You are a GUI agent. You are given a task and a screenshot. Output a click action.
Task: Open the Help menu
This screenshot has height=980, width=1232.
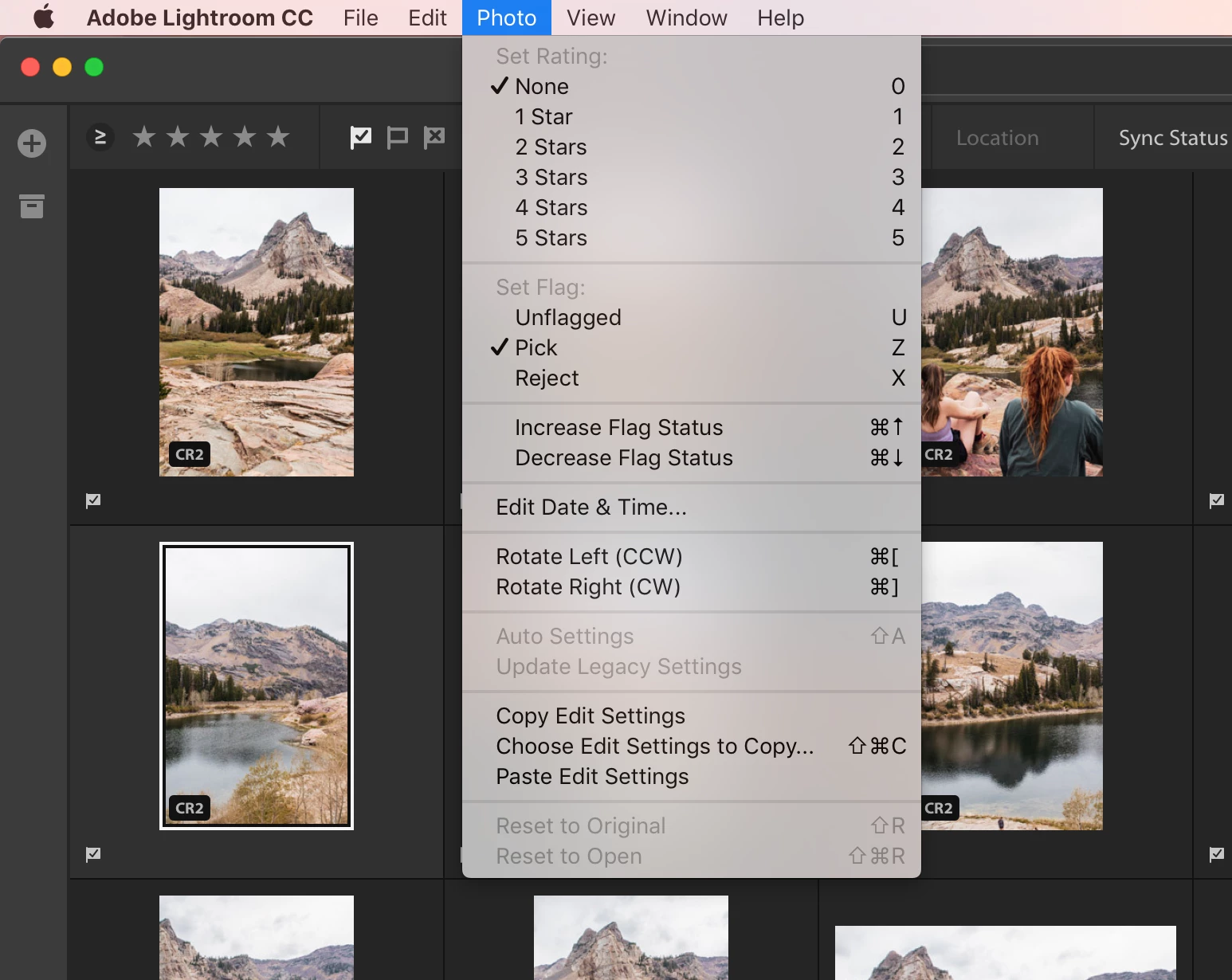pos(780,18)
